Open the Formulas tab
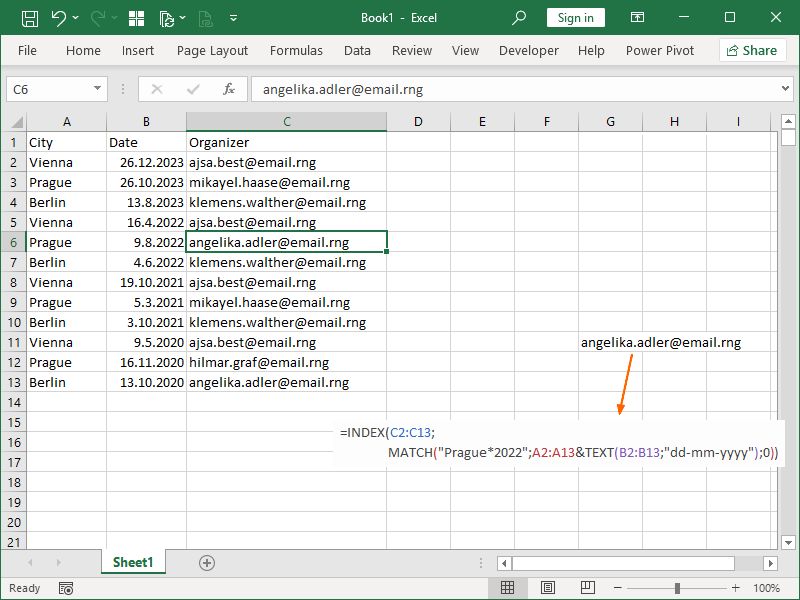800x600 pixels. point(296,51)
